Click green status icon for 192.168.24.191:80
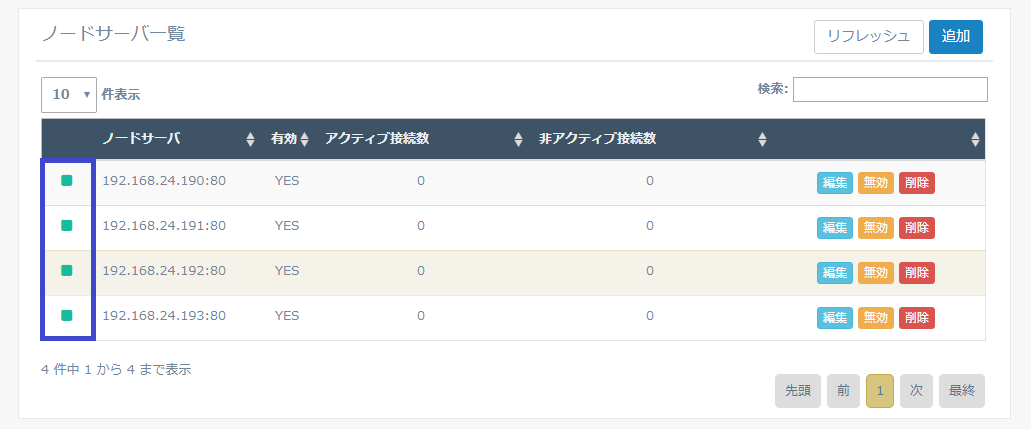 (67, 226)
